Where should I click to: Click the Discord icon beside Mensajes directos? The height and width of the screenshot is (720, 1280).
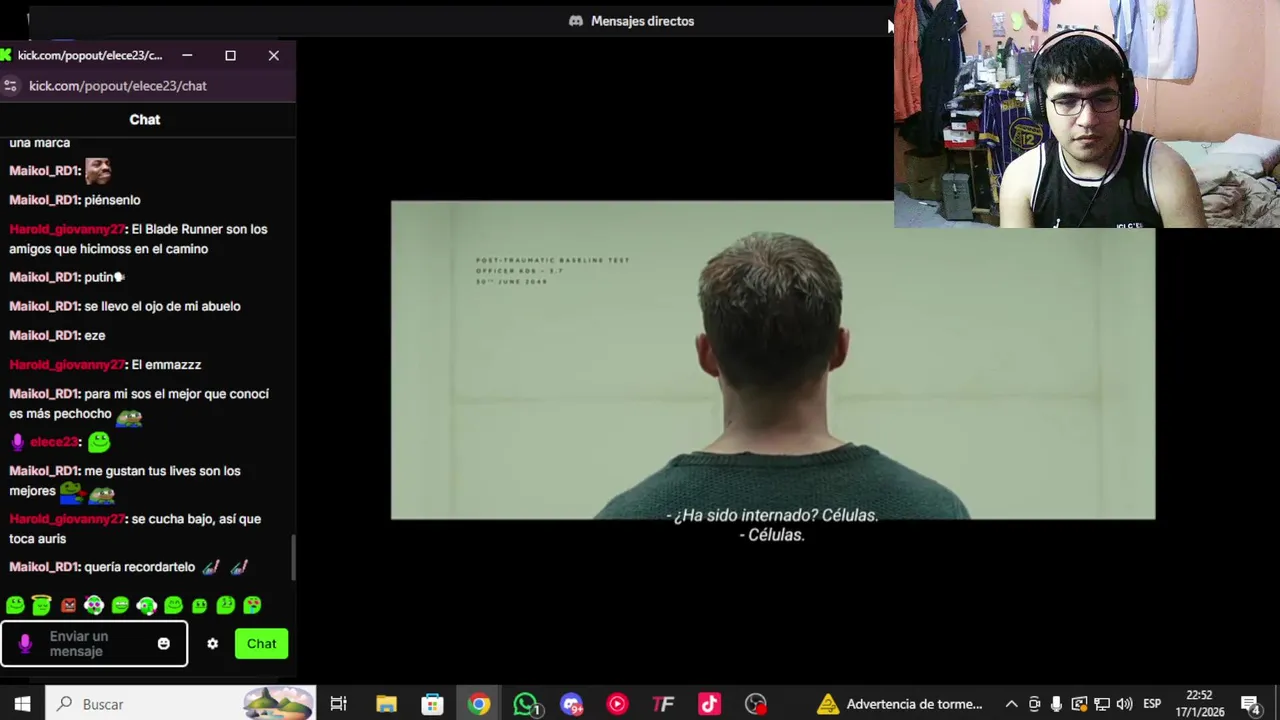point(576,21)
